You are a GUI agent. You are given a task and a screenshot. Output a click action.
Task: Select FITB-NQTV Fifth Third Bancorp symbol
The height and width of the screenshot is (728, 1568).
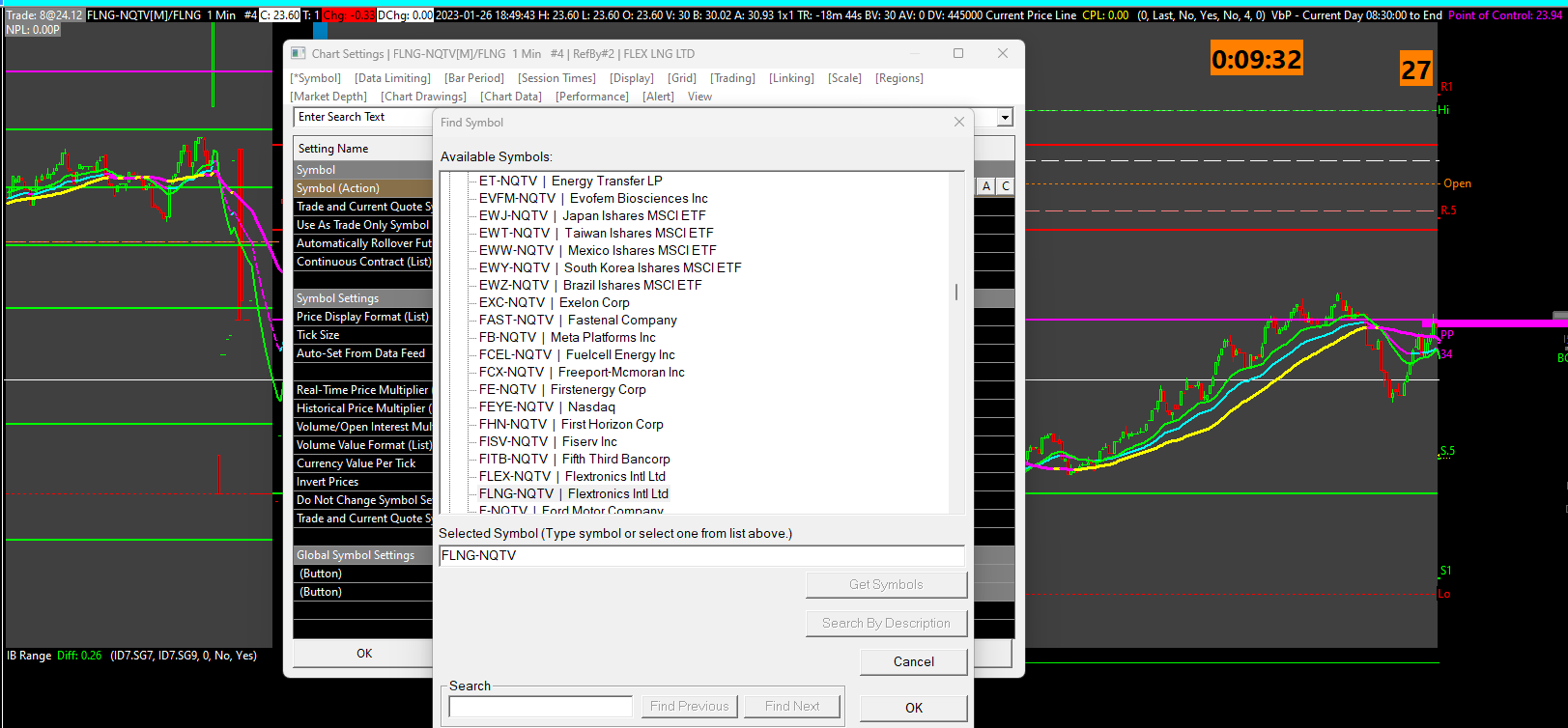[575, 459]
